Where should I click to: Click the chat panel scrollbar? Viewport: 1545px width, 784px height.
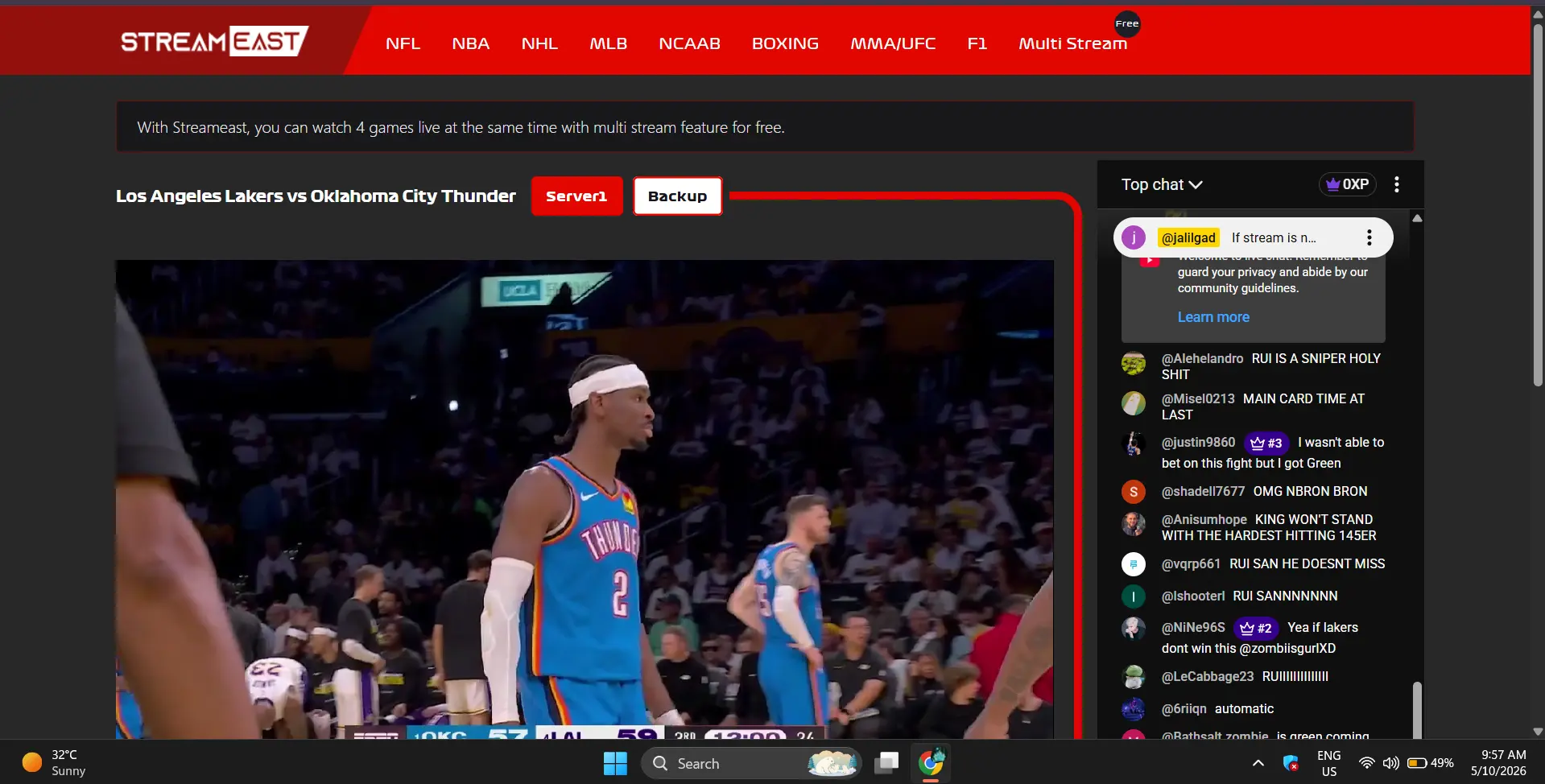tap(1417, 708)
